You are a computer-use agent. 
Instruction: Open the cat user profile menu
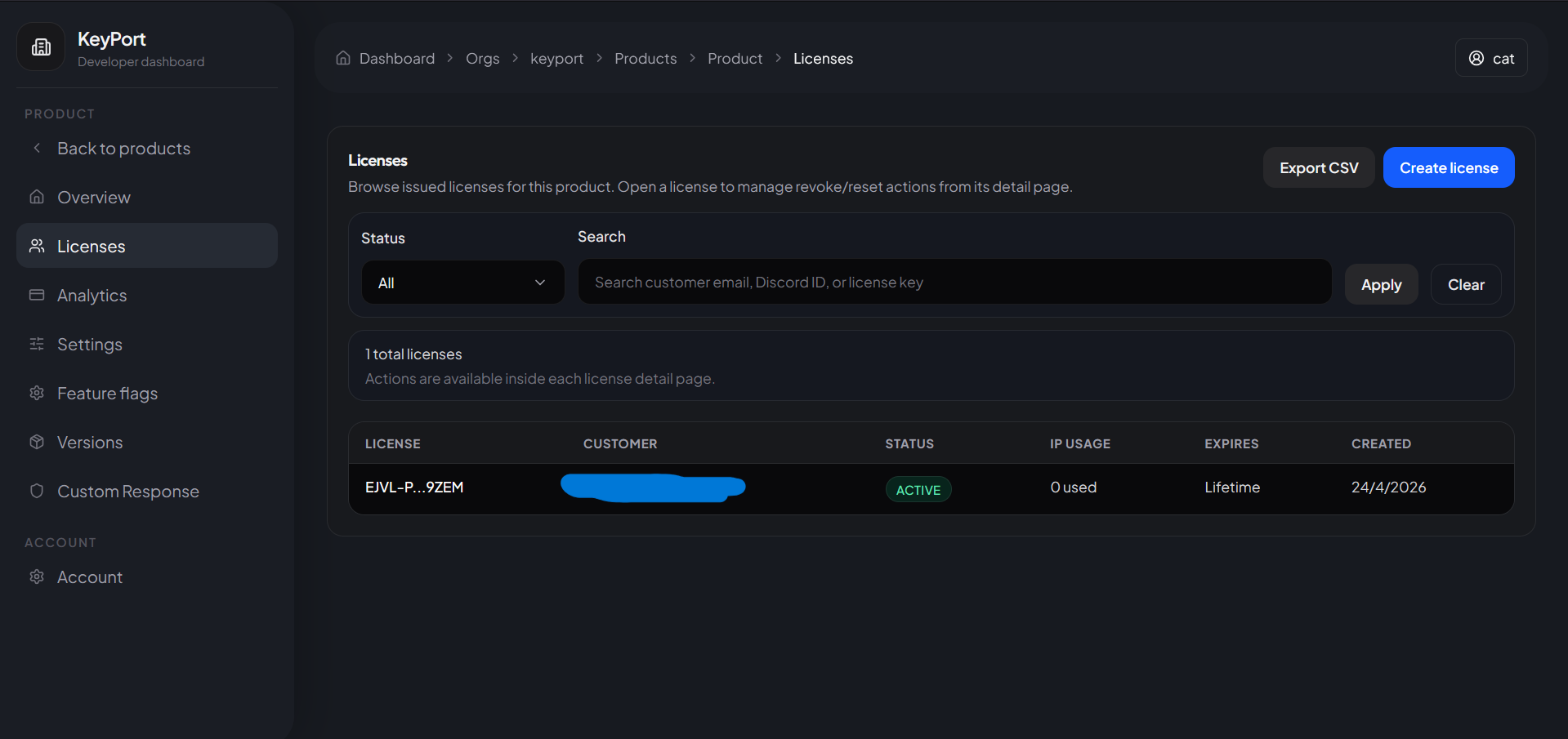(x=1490, y=58)
